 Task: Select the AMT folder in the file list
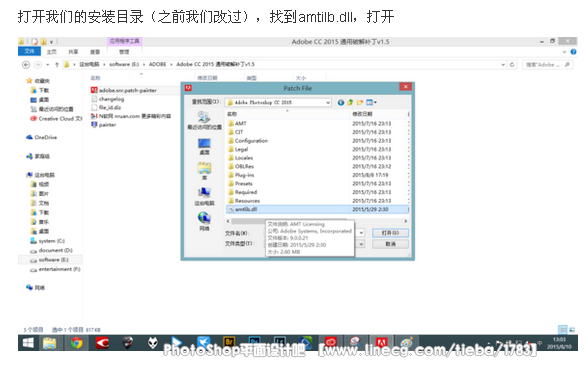[x=237, y=123]
